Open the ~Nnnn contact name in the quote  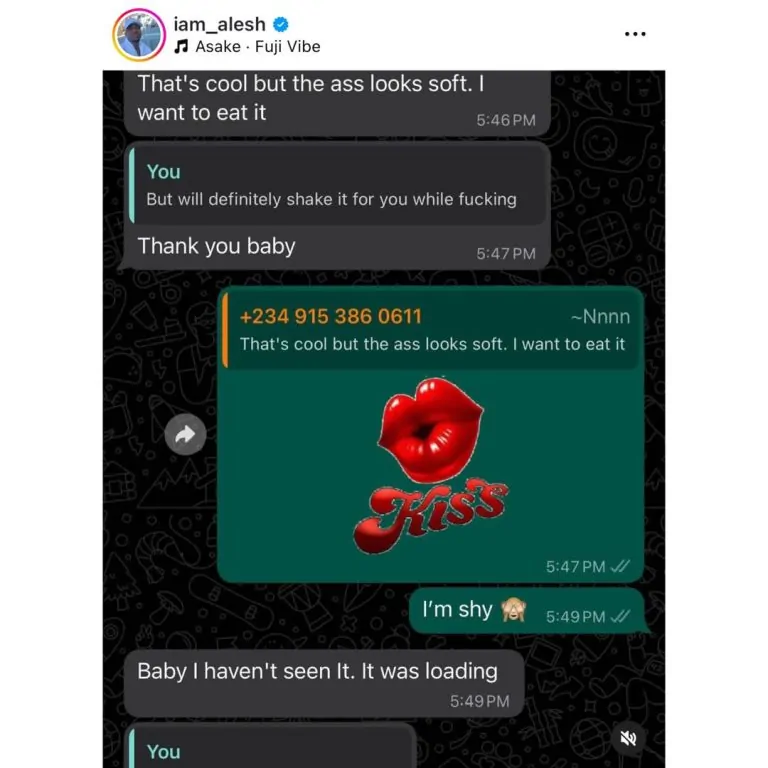click(x=600, y=317)
